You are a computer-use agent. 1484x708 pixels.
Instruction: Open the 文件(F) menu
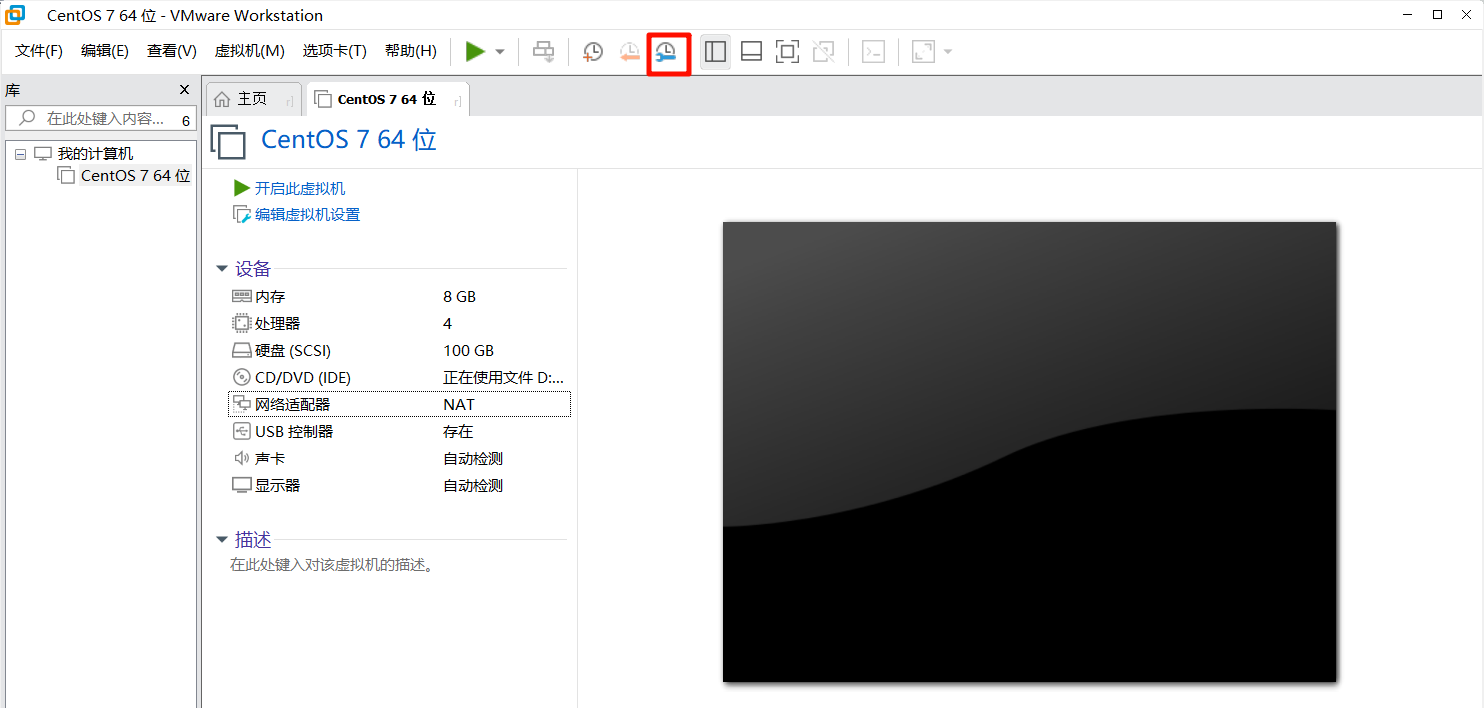pos(39,51)
